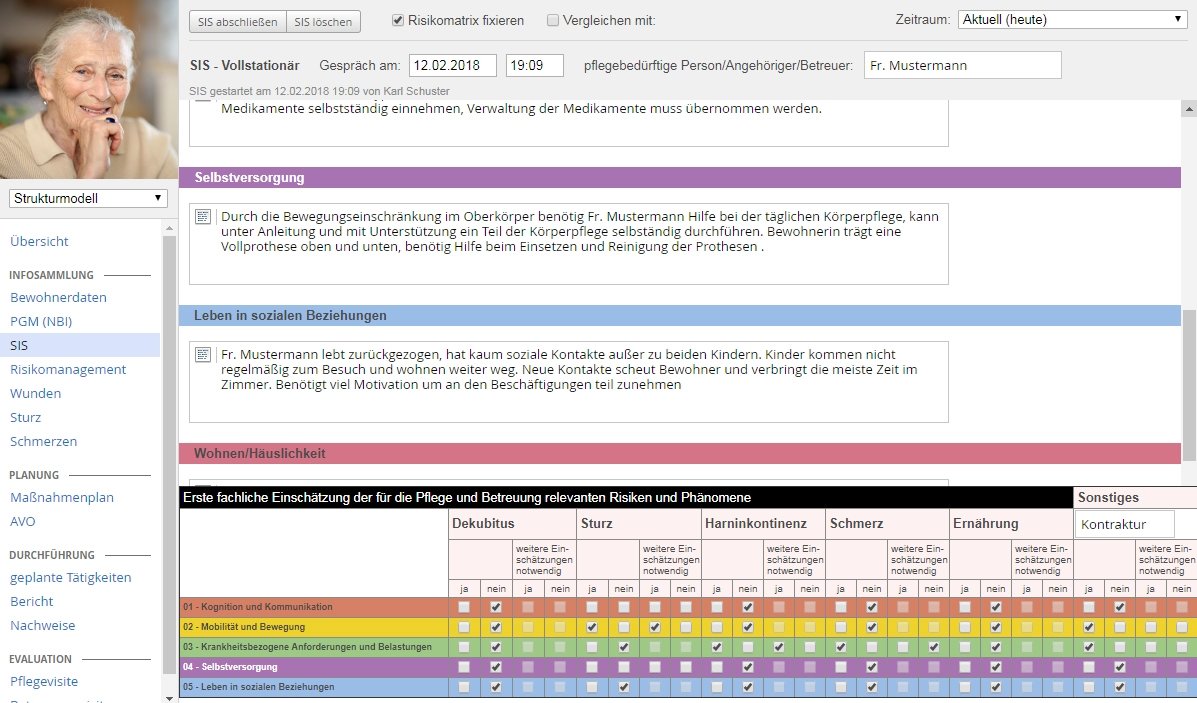Open text template icon in Selbstversorgung box

(x=202, y=217)
